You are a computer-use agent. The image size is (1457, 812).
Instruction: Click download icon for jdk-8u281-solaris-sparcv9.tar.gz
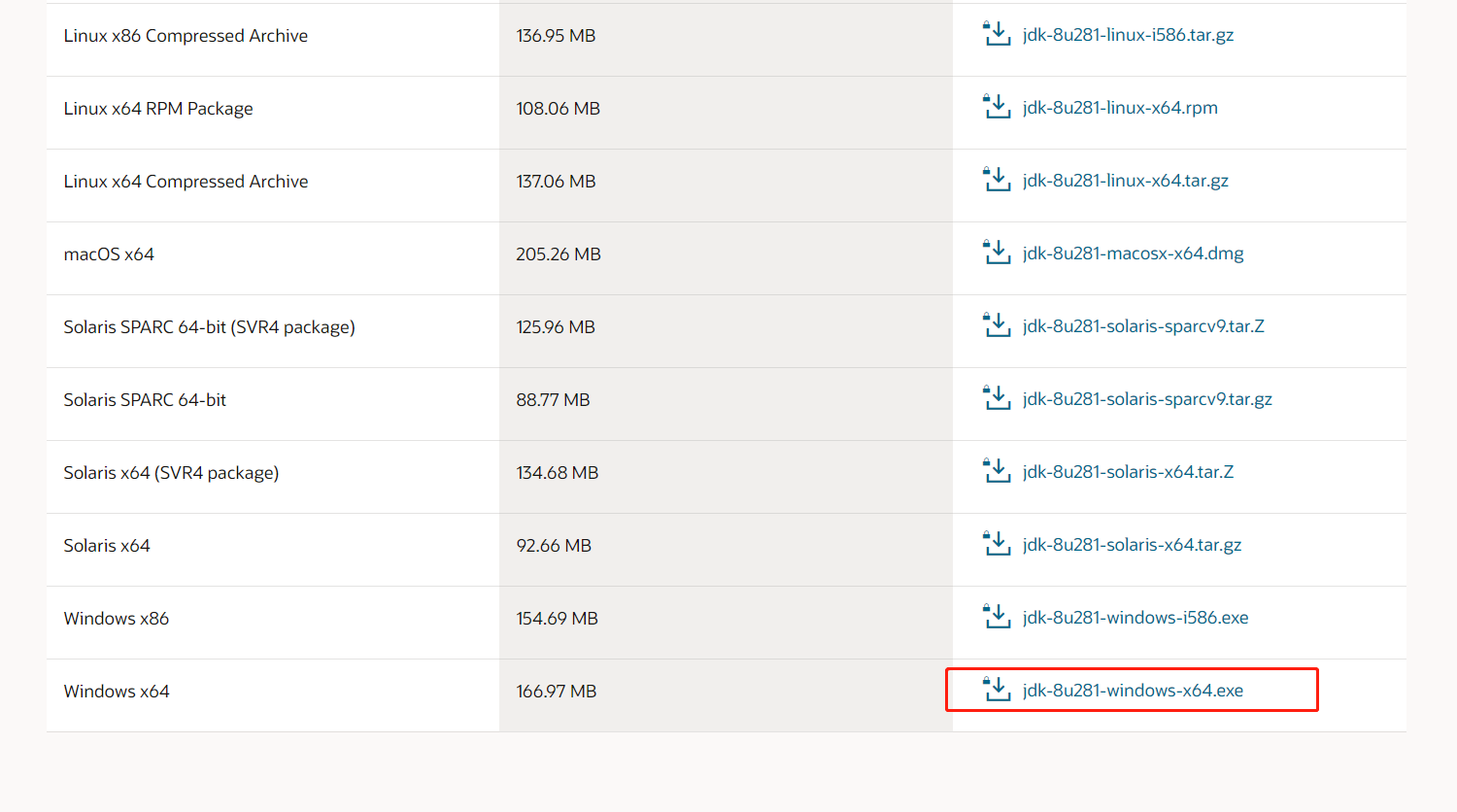[x=997, y=398]
